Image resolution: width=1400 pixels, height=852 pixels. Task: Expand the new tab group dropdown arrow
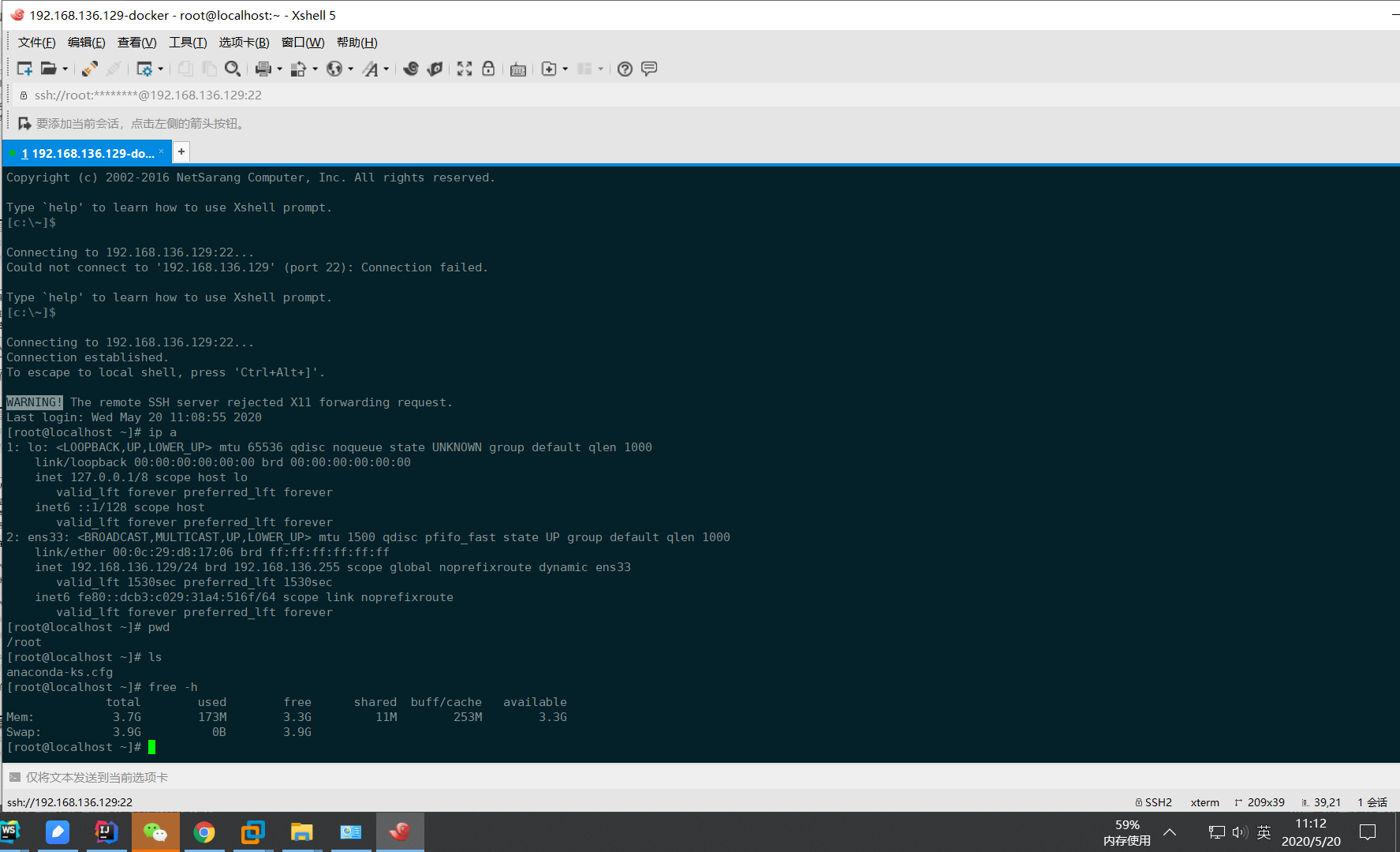click(565, 69)
